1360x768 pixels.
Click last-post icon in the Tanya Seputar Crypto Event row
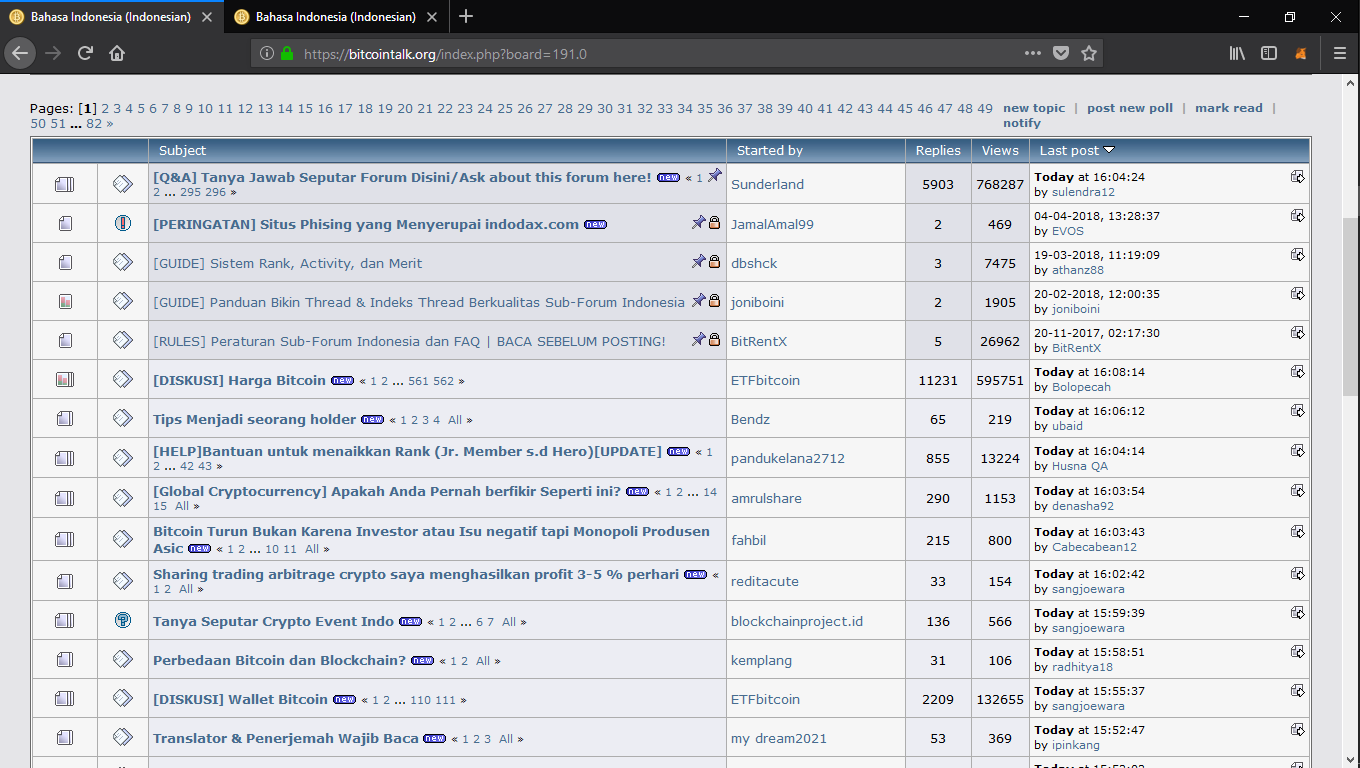point(1298,612)
